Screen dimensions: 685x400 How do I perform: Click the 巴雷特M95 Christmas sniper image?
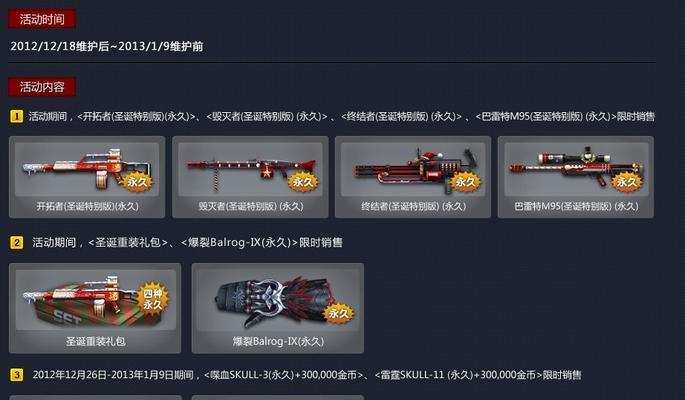tap(576, 169)
